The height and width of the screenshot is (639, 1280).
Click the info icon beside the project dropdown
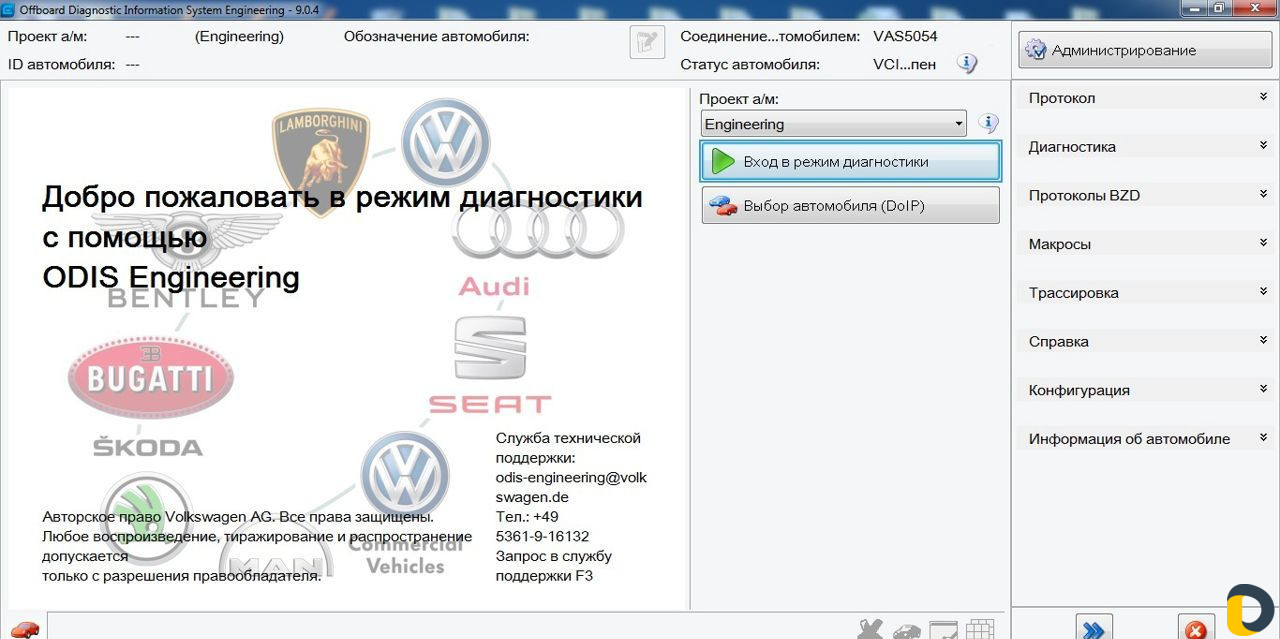pyautogui.click(x=988, y=124)
